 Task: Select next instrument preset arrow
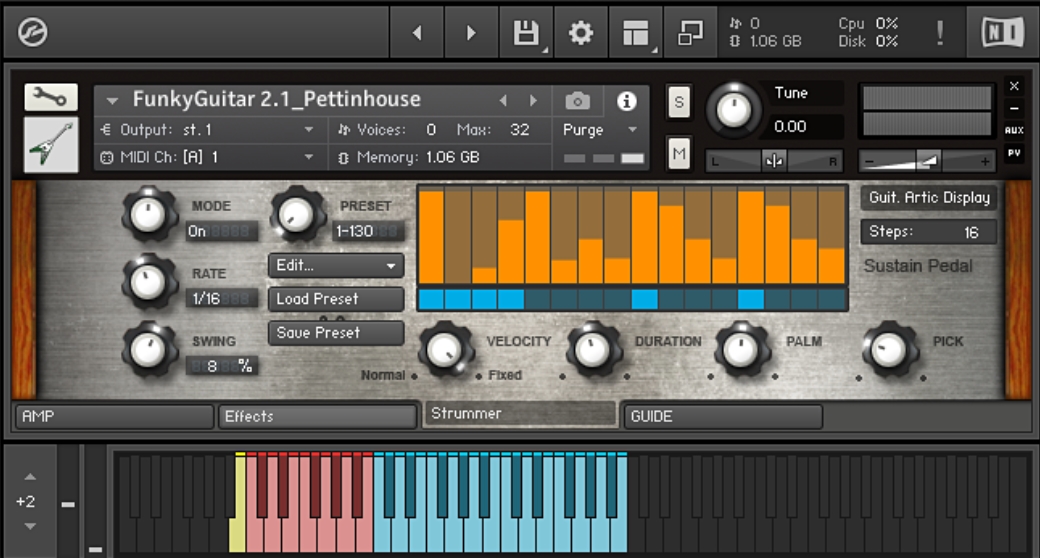(x=533, y=100)
